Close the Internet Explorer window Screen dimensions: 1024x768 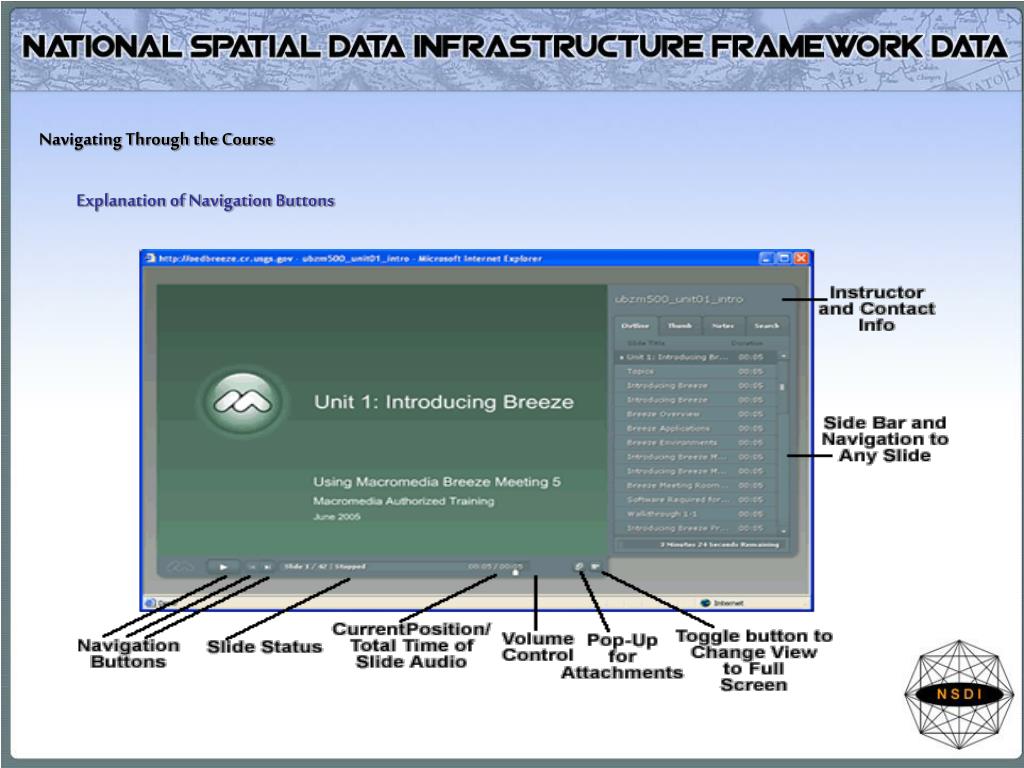pyautogui.click(x=801, y=258)
